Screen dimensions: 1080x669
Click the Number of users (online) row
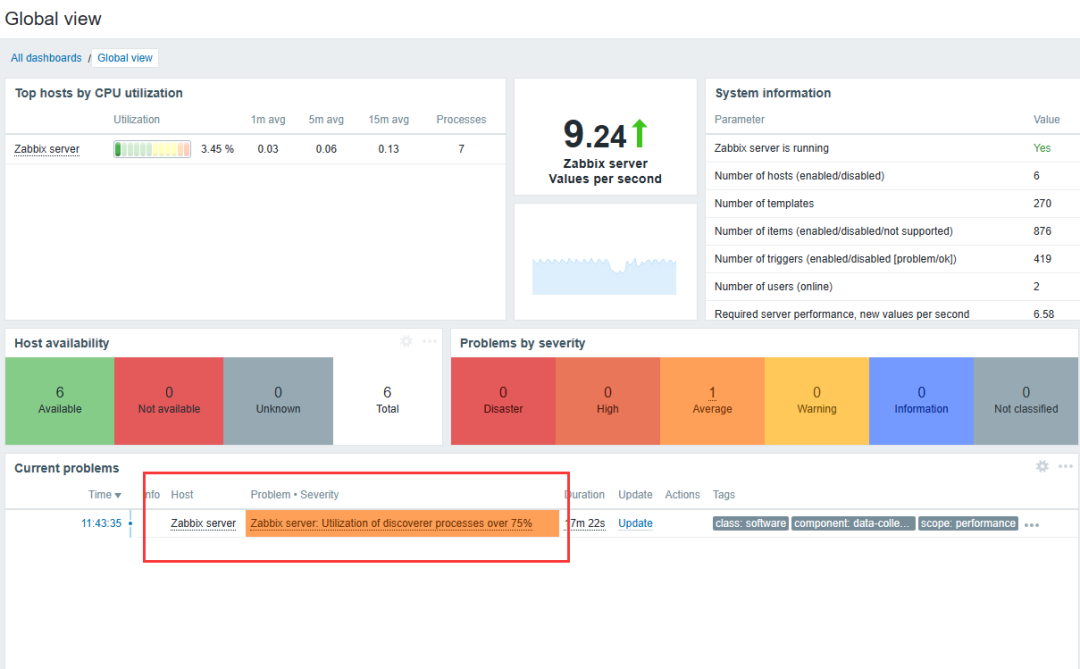pos(893,286)
